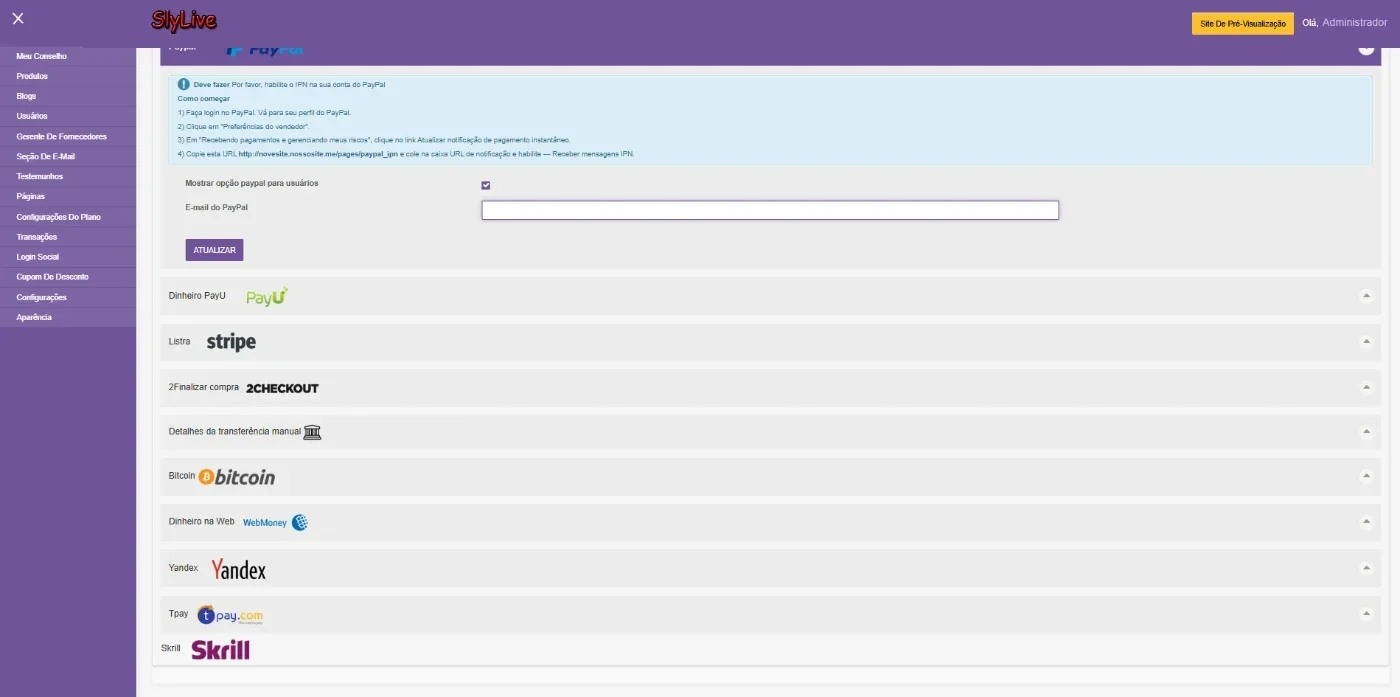Click the Skrill logo

[x=220, y=650]
